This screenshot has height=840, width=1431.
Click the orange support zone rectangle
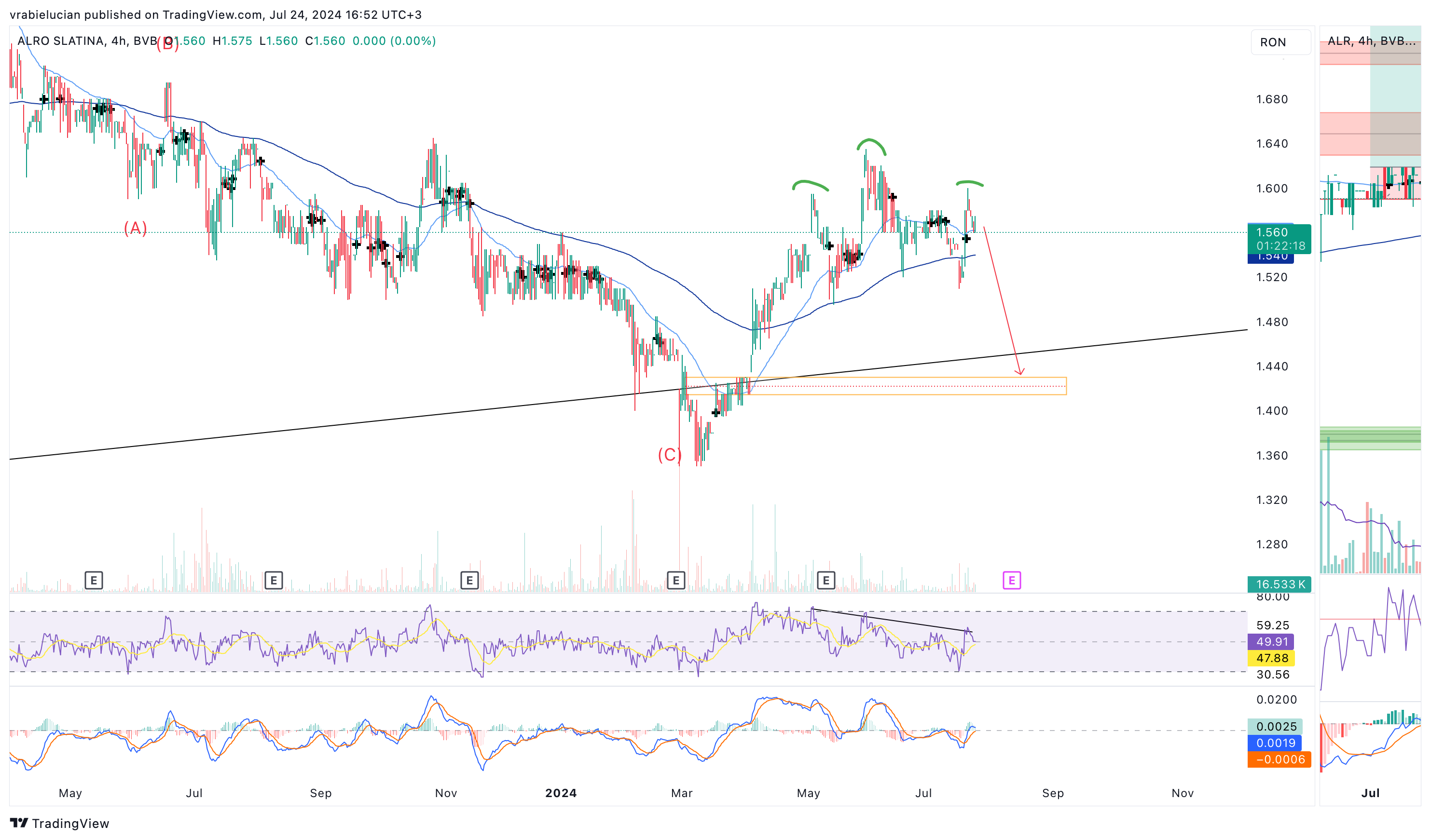(876, 386)
